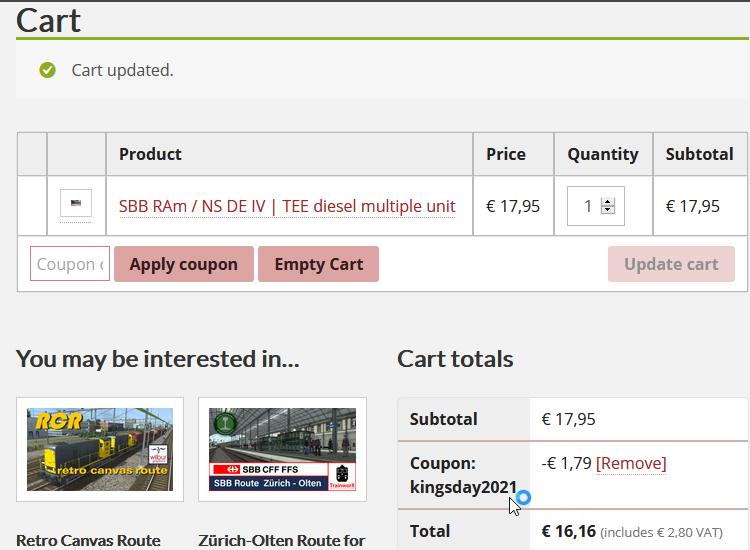Click the You may be interested in... heading
Image resolution: width=750 pixels, height=550 pixels.
pos(158,359)
